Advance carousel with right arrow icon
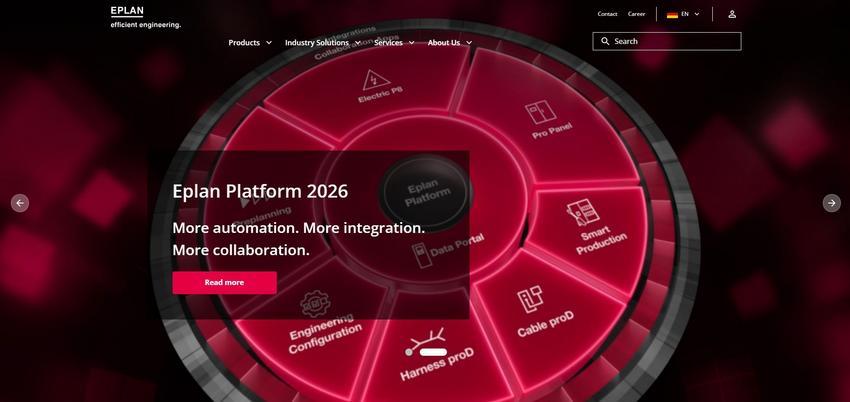Screen dimensions: 850x402 tap(832, 203)
